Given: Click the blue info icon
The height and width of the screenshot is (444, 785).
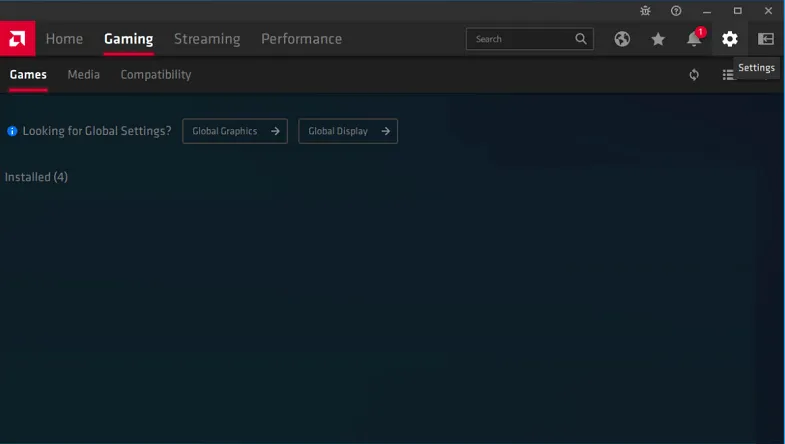Looking at the screenshot, I should click(12, 131).
